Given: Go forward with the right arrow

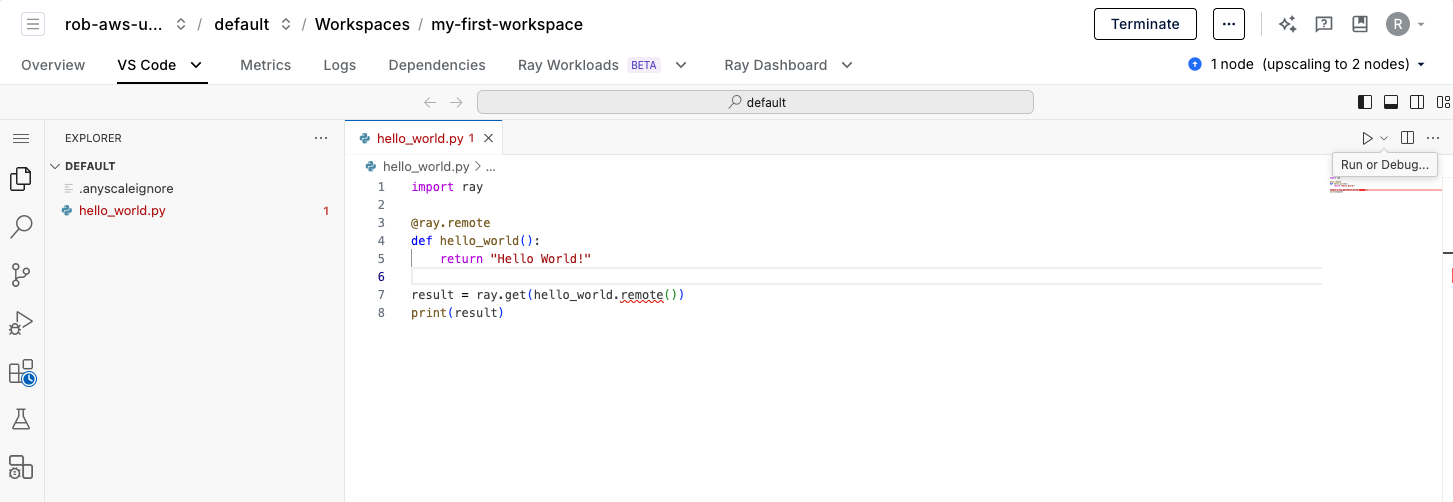Looking at the screenshot, I should 456,102.
